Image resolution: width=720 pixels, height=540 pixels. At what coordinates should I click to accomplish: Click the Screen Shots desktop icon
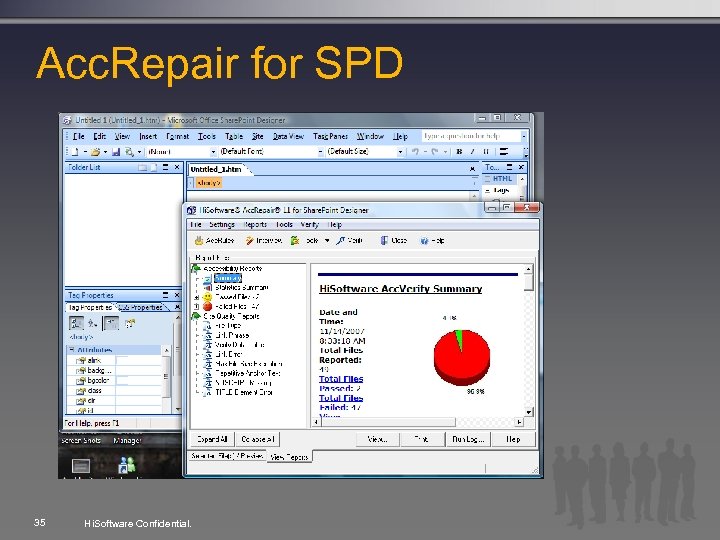click(81, 466)
